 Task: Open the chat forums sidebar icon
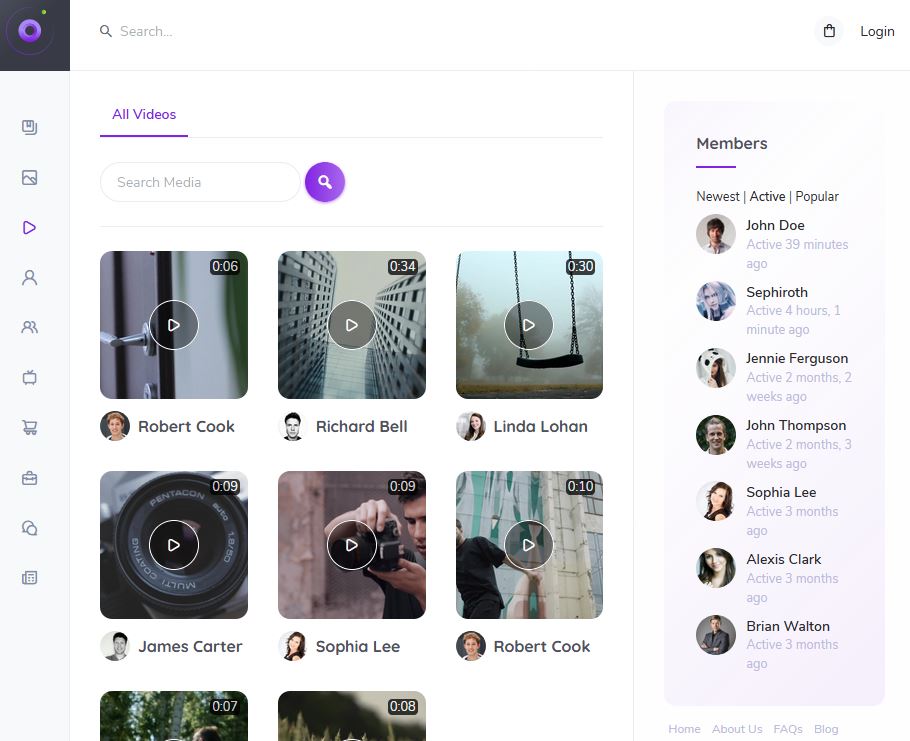(30, 528)
